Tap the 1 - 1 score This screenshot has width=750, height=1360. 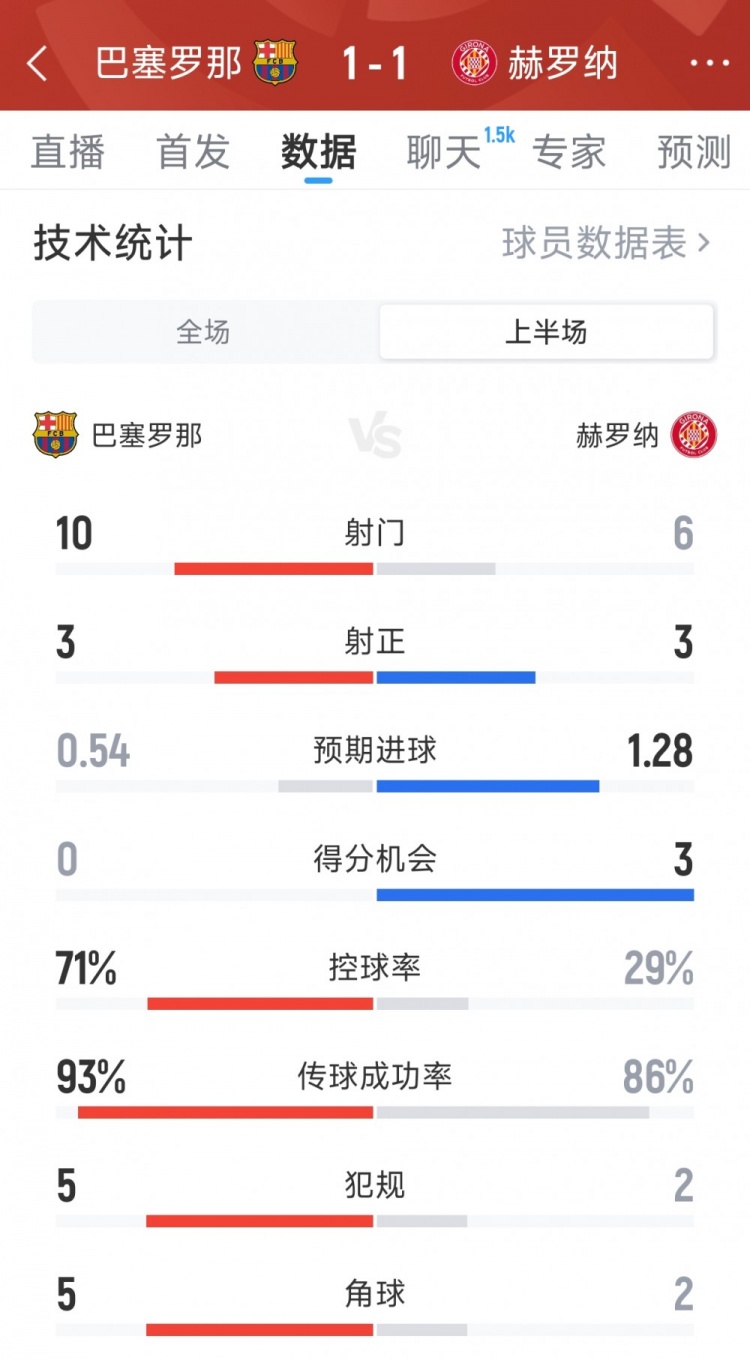[x=374, y=63]
